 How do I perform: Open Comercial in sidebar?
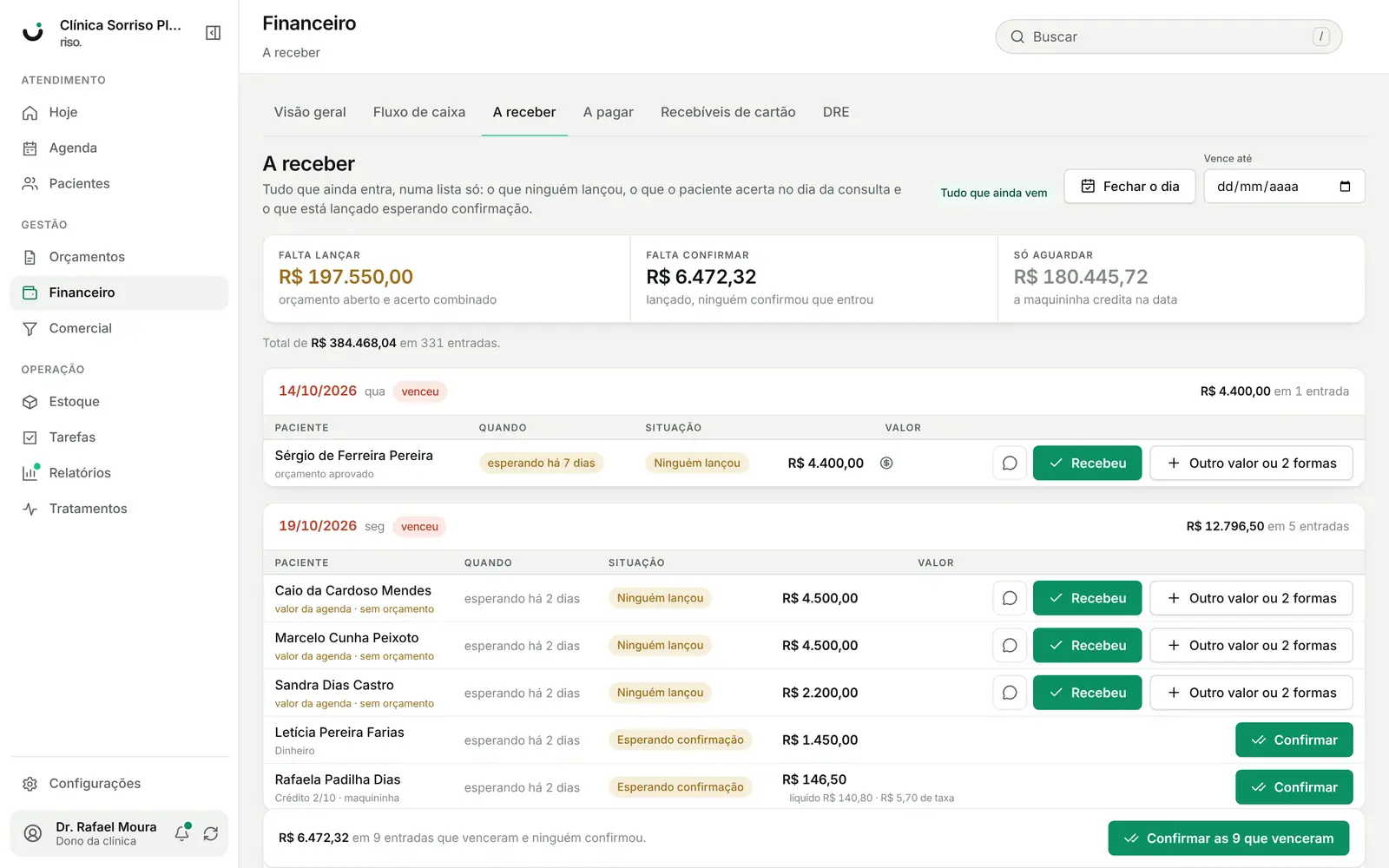[119, 328]
